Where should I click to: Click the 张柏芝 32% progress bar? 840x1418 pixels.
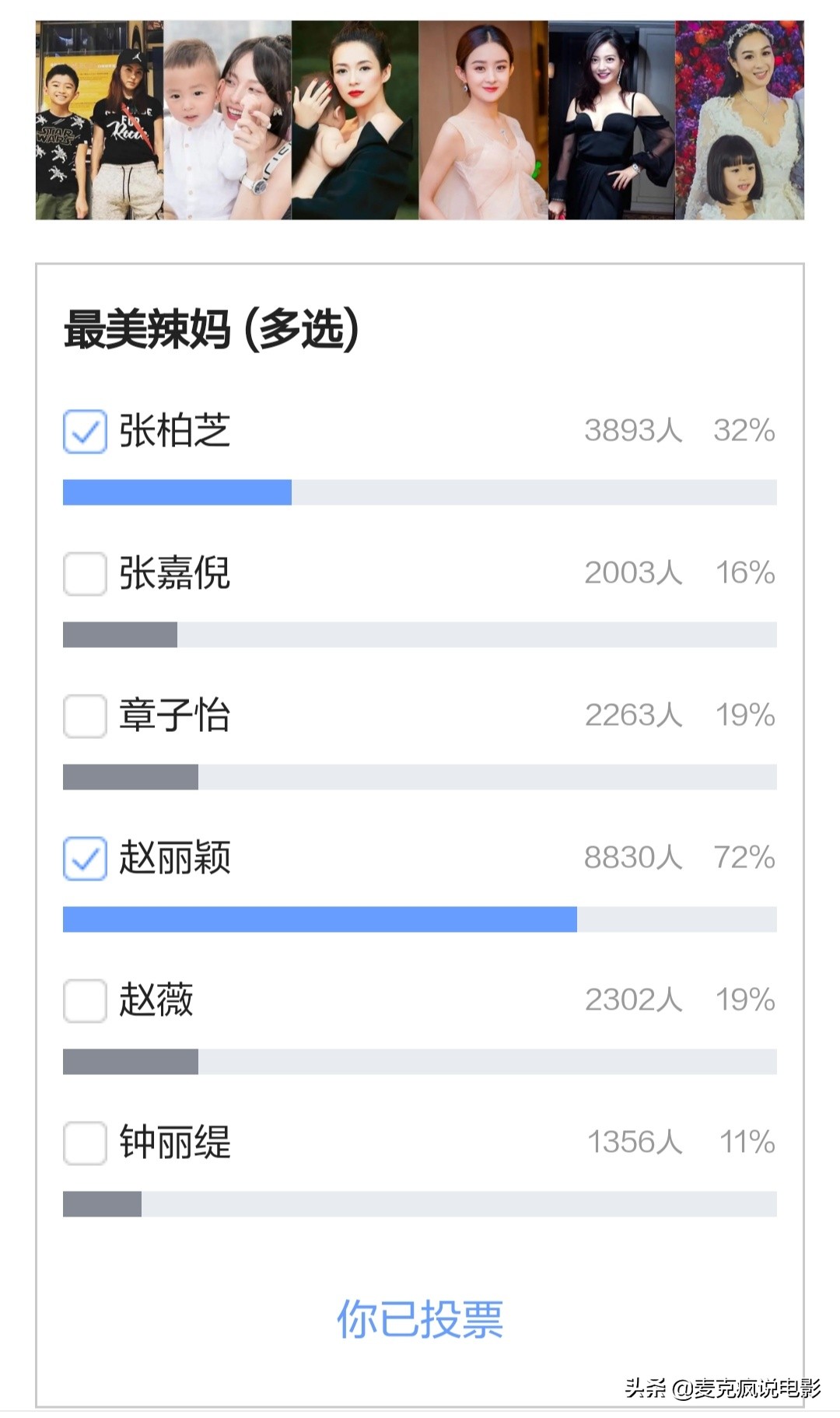tap(420, 492)
